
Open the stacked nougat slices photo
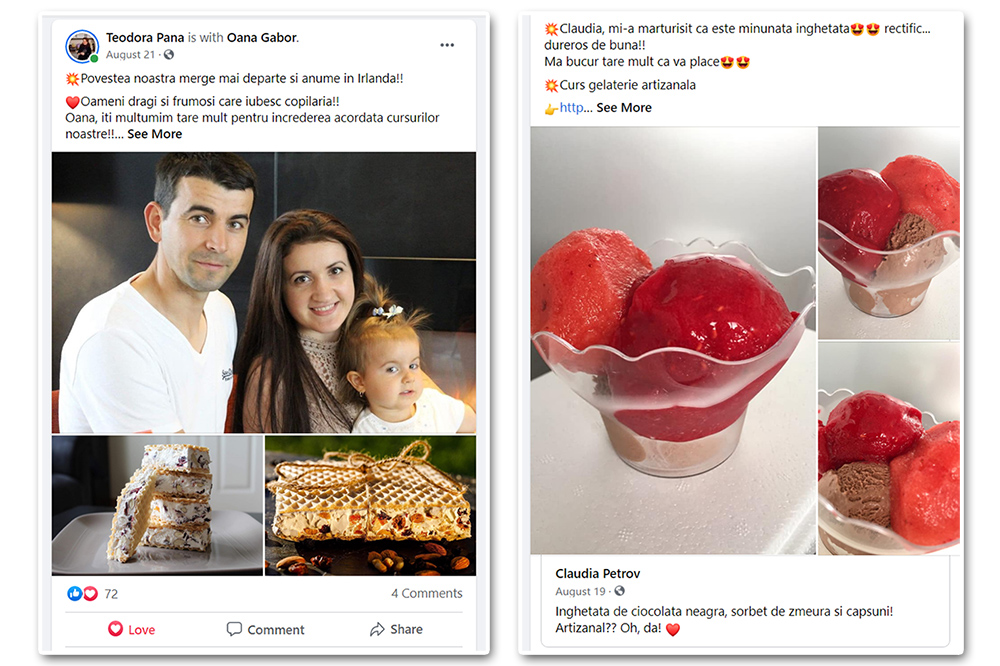coord(158,506)
